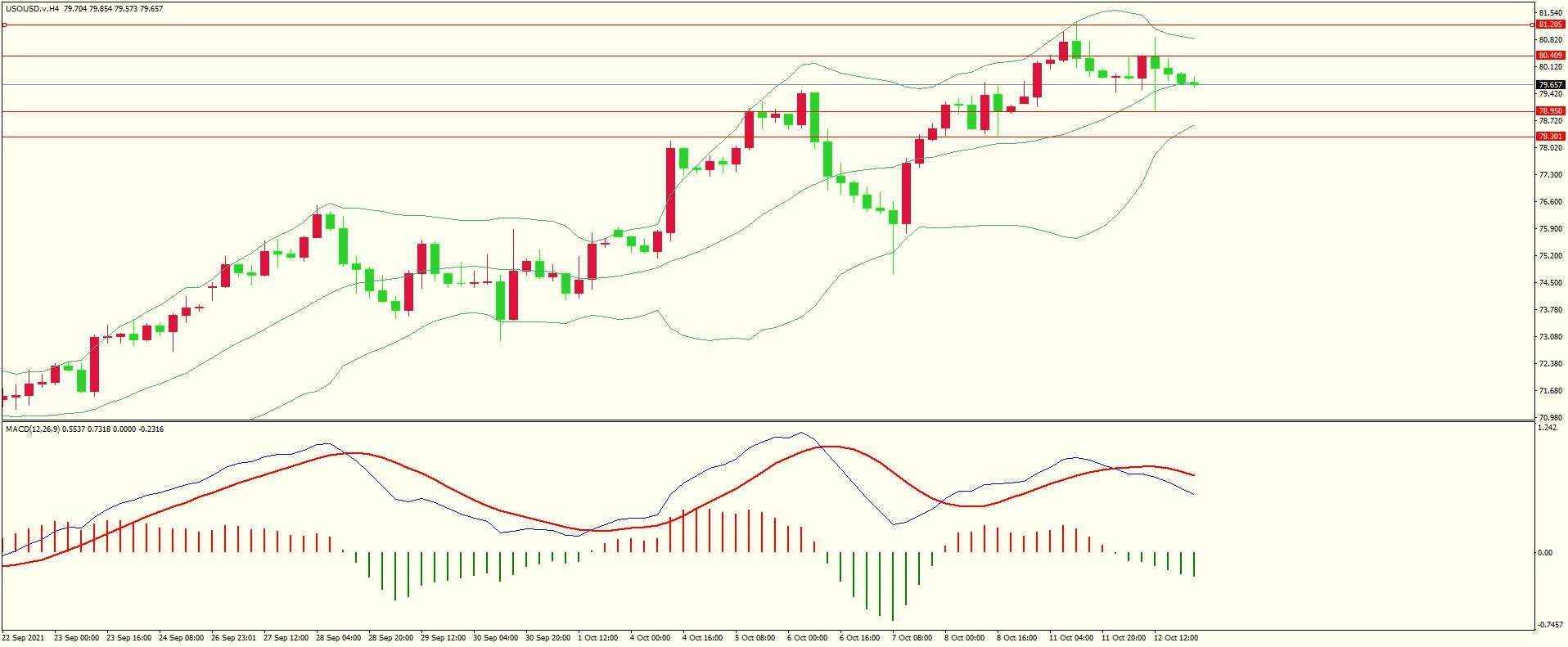Click the 28 Sep 20:00 time label
Image resolution: width=1568 pixels, height=647 pixels.
[390, 637]
